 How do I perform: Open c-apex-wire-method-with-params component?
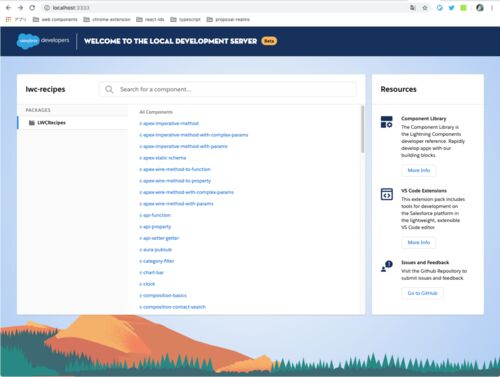tap(176, 204)
